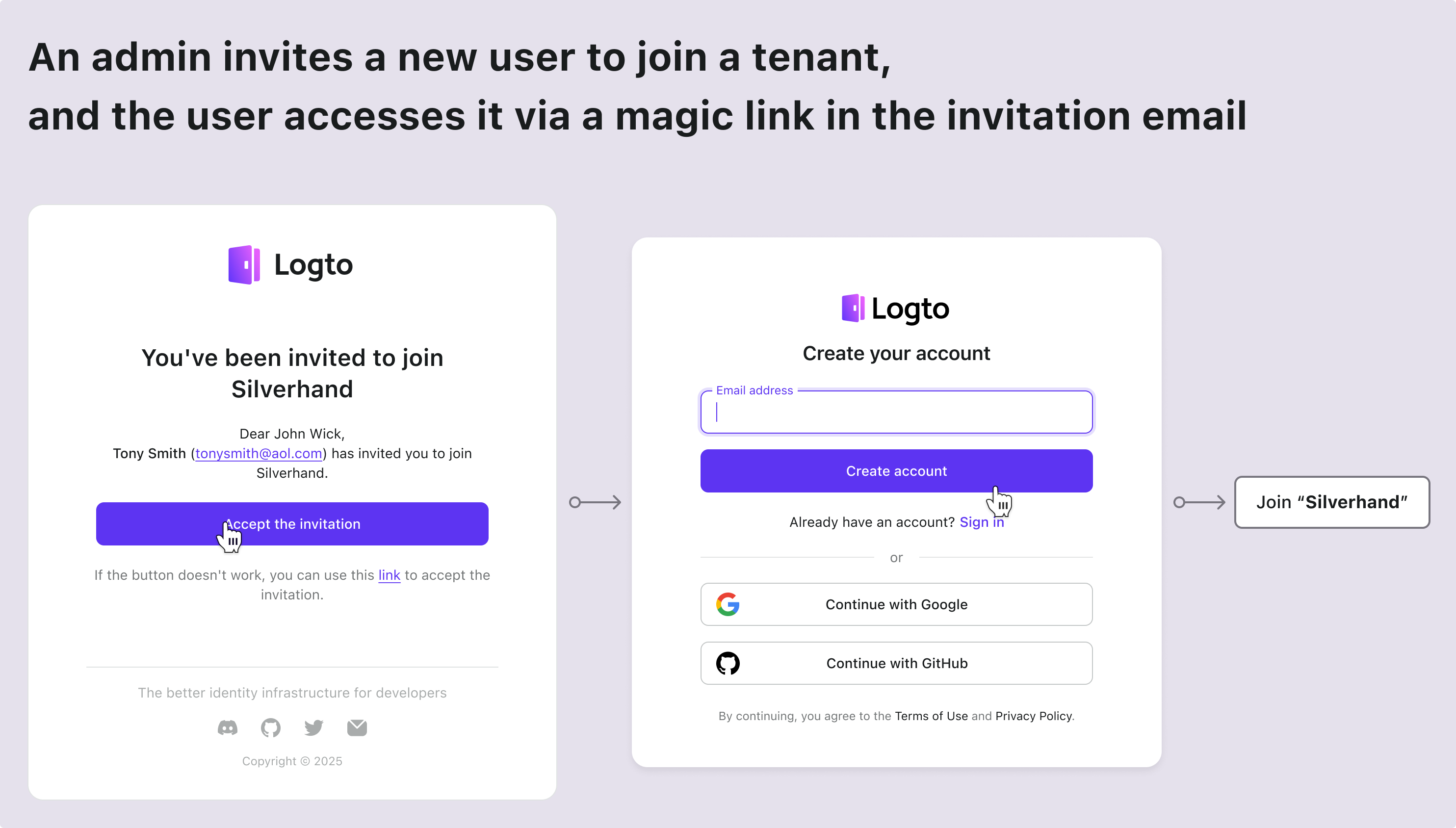The width and height of the screenshot is (1456, 828).
Task: Click Accept the invitation button
Action: [291, 523]
